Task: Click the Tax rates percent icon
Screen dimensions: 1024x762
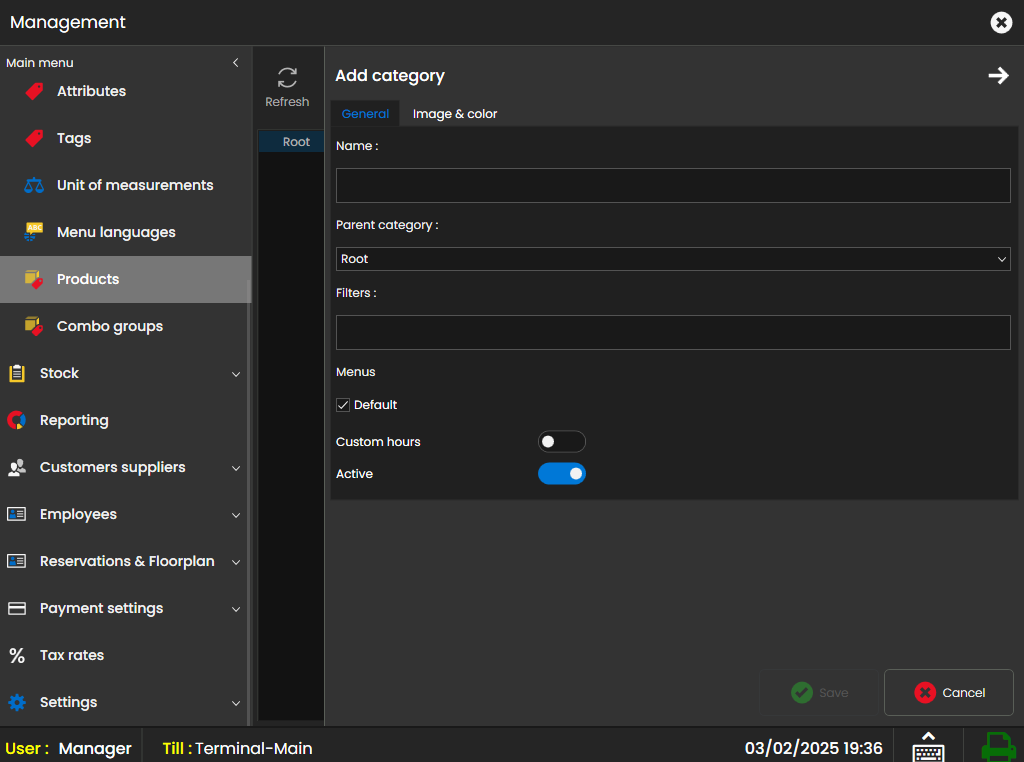Action: pos(17,656)
